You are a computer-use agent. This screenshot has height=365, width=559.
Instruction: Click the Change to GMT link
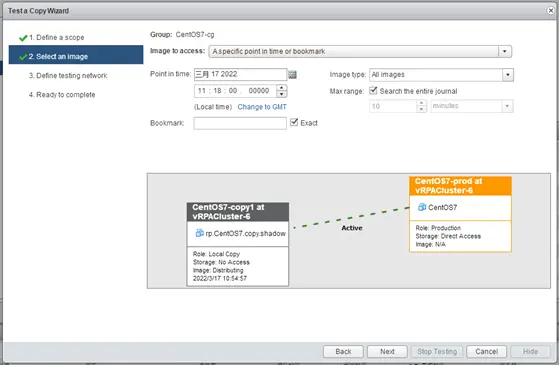point(262,107)
